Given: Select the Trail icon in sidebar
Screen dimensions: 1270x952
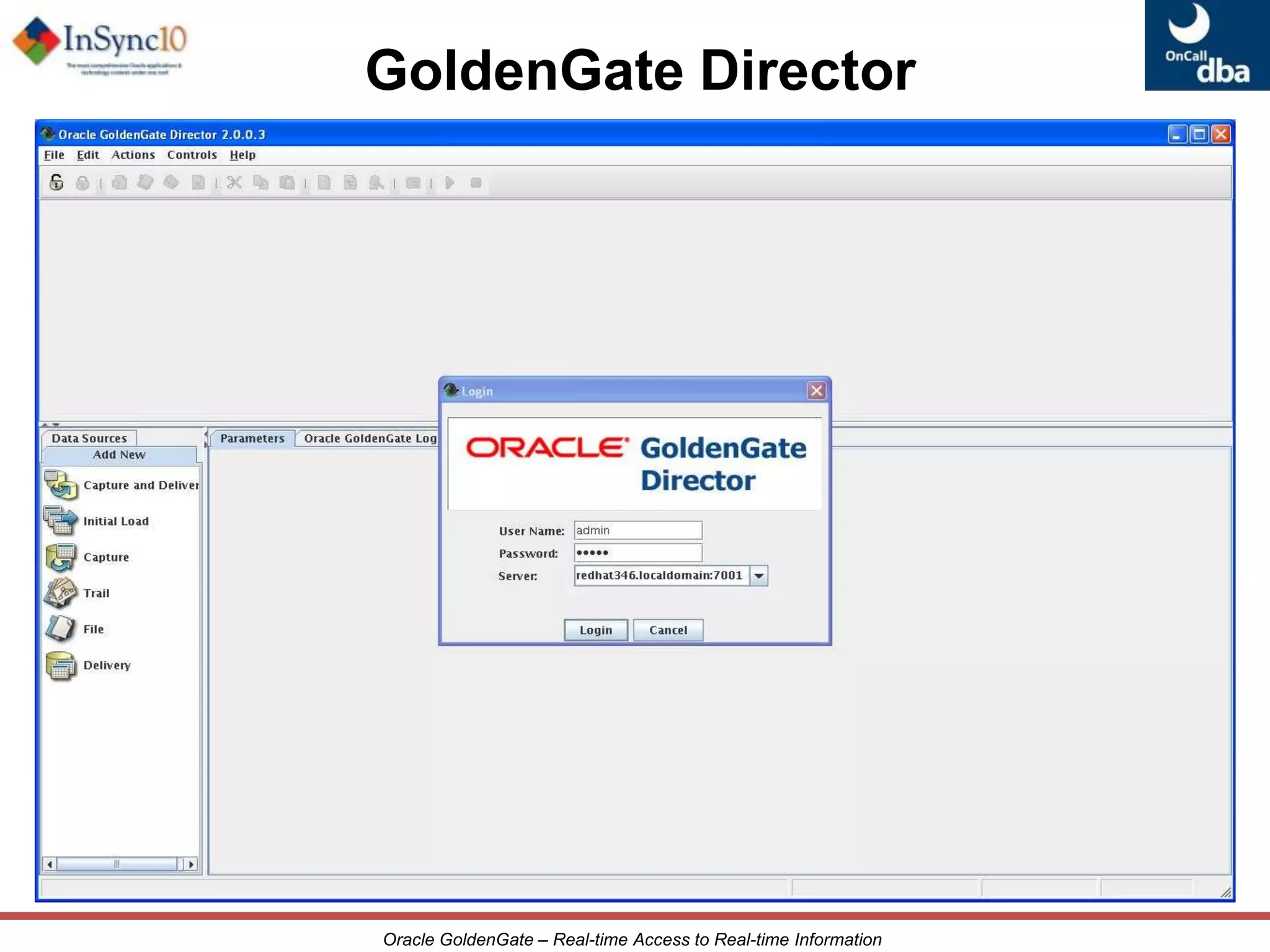Looking at the screenshot, I should pos(61,593).
